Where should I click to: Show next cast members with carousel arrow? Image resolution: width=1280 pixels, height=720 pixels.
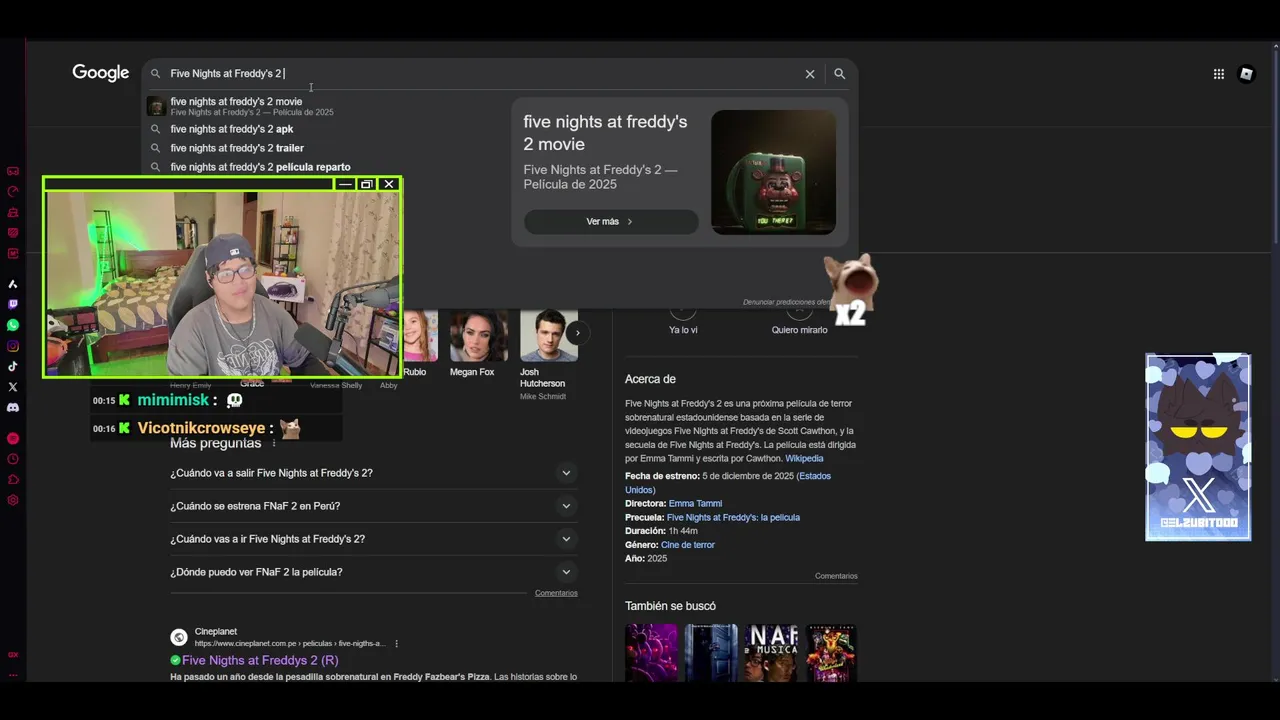pyautogui.click(x=577, y=333)
